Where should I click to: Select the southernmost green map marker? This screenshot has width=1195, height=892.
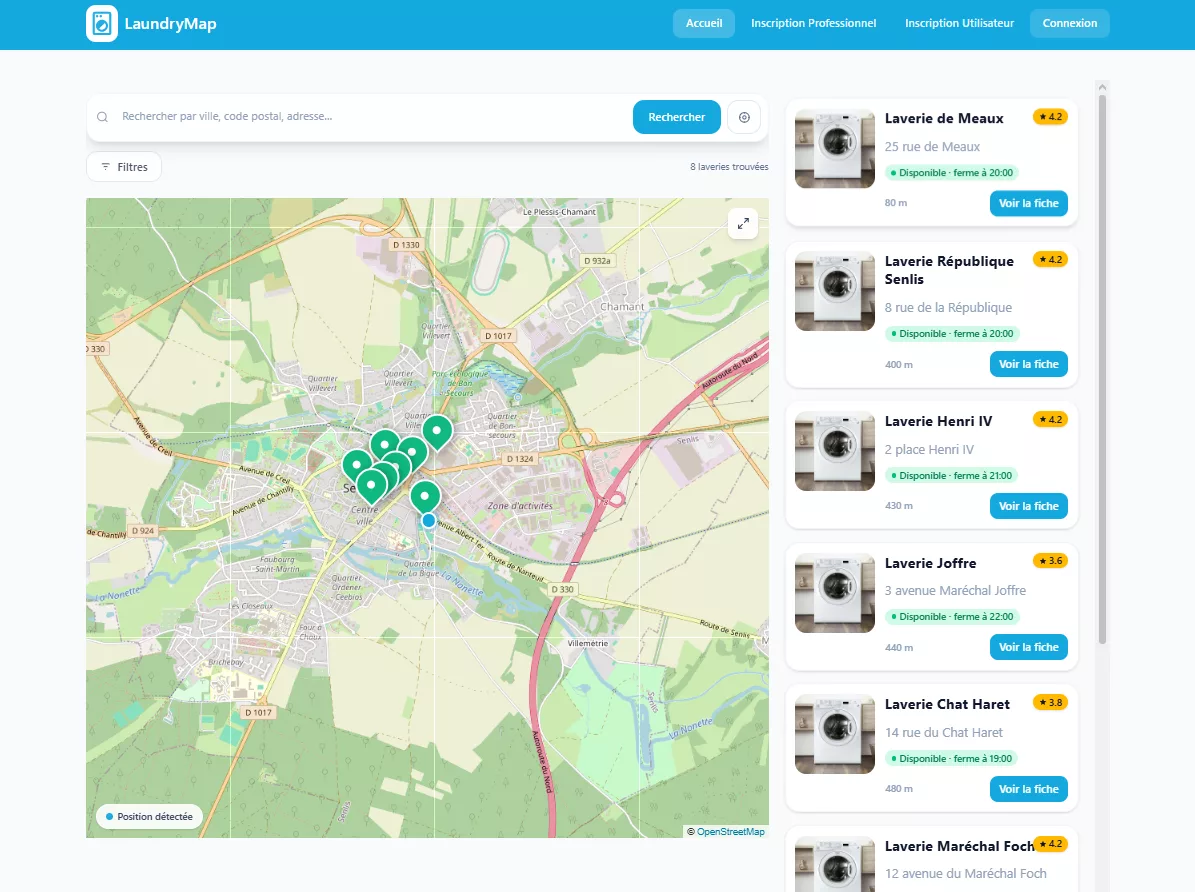coord(425,497)
